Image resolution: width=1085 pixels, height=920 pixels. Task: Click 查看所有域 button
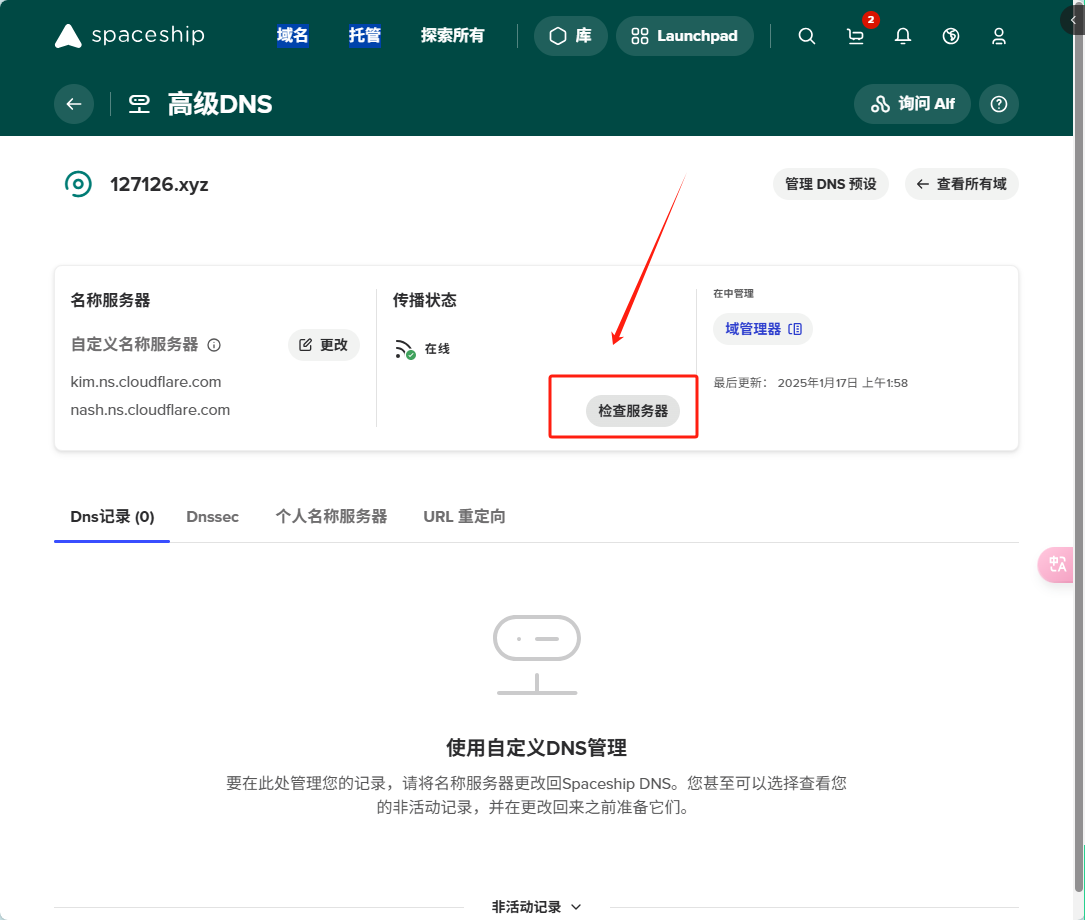pos(961,184)
